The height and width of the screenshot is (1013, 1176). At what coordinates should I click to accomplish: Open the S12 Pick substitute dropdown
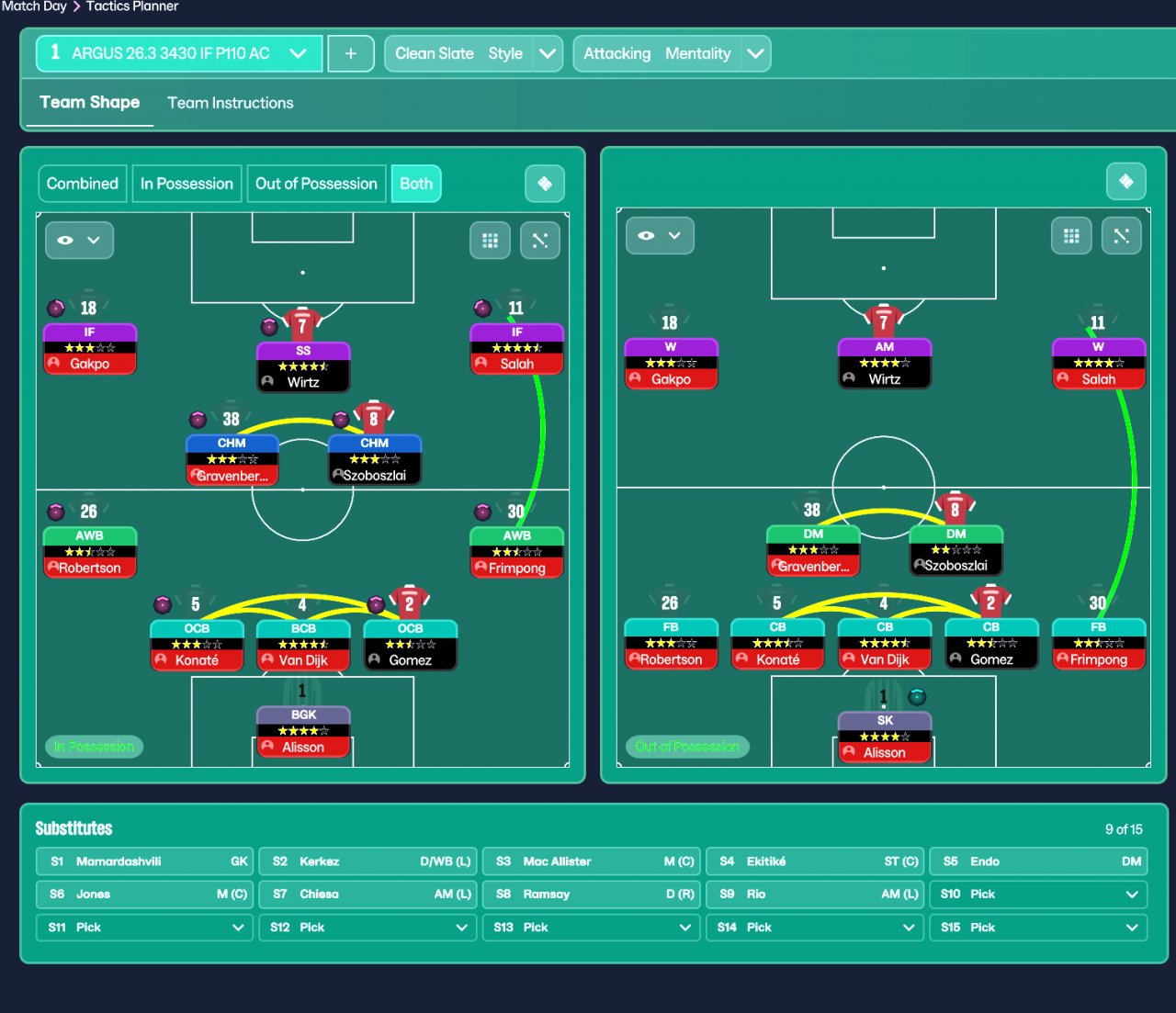coord(368,928)
